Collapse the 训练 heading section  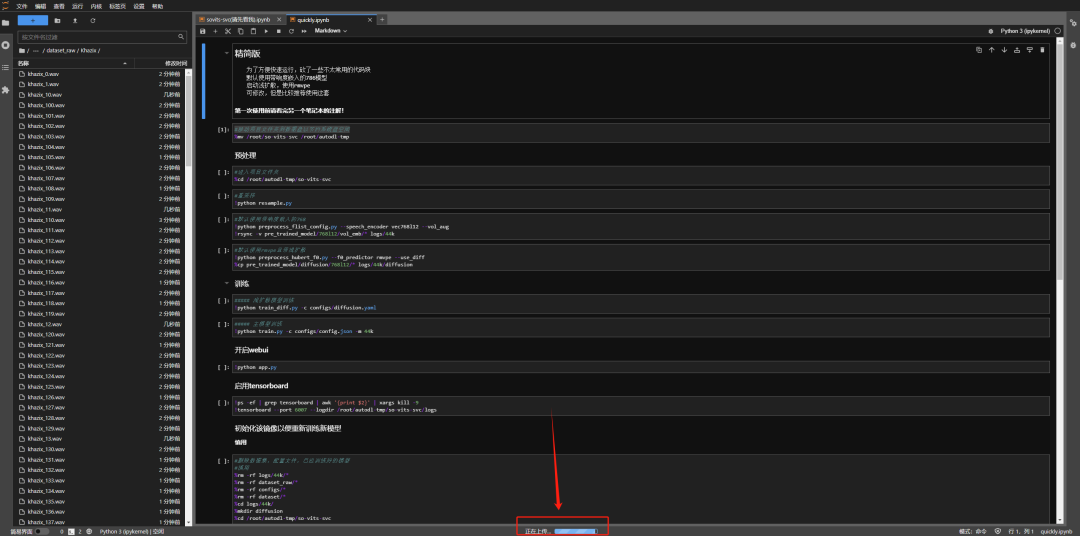coord(227,283)
